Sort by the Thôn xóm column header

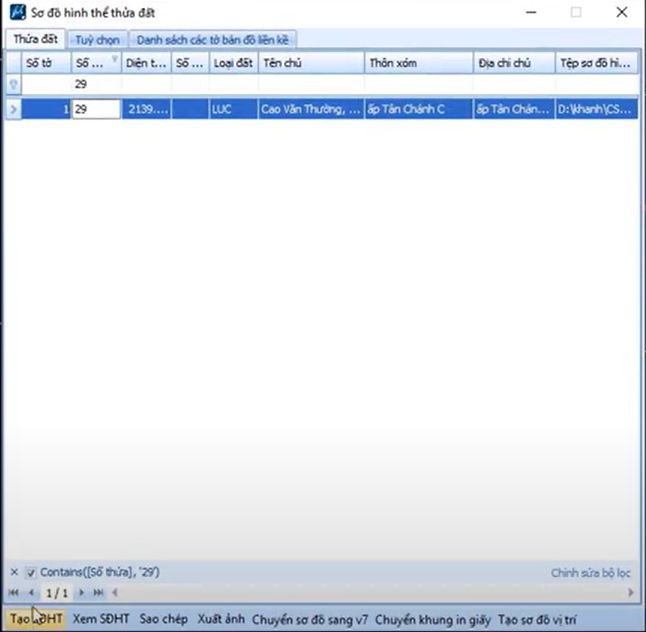418,63
